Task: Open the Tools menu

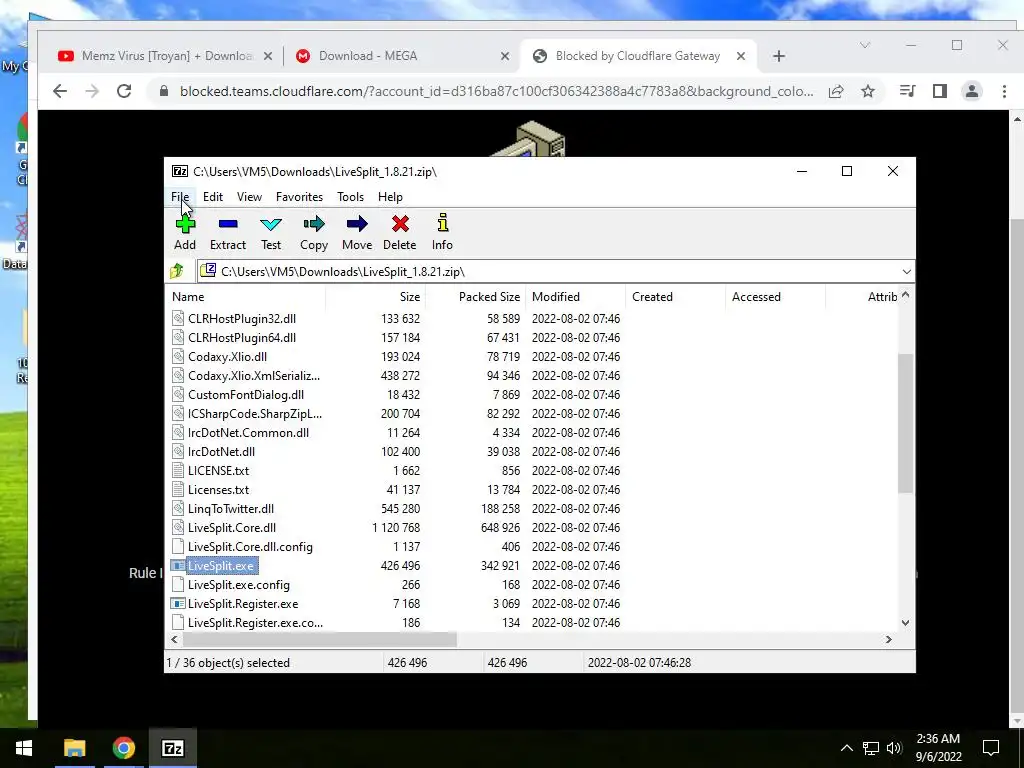Action: pos(350,197)
